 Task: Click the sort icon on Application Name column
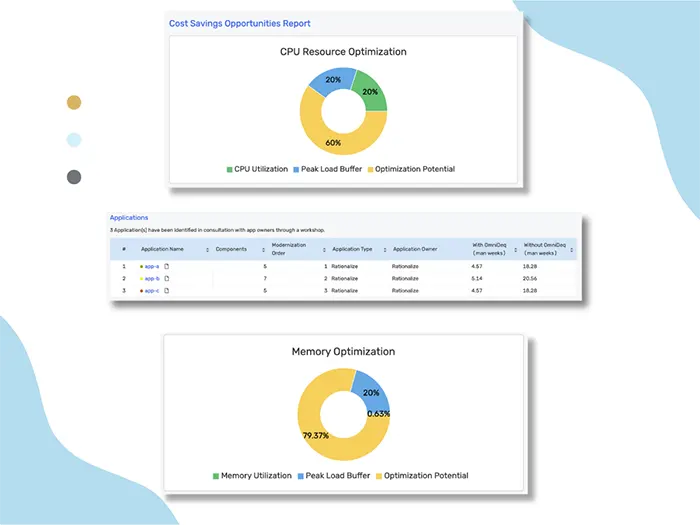coord(206,249)
